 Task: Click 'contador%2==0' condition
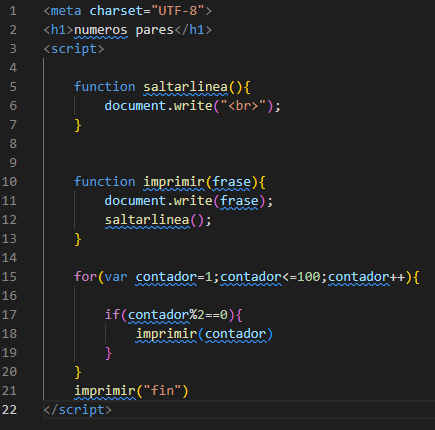[x=178, y=315]
